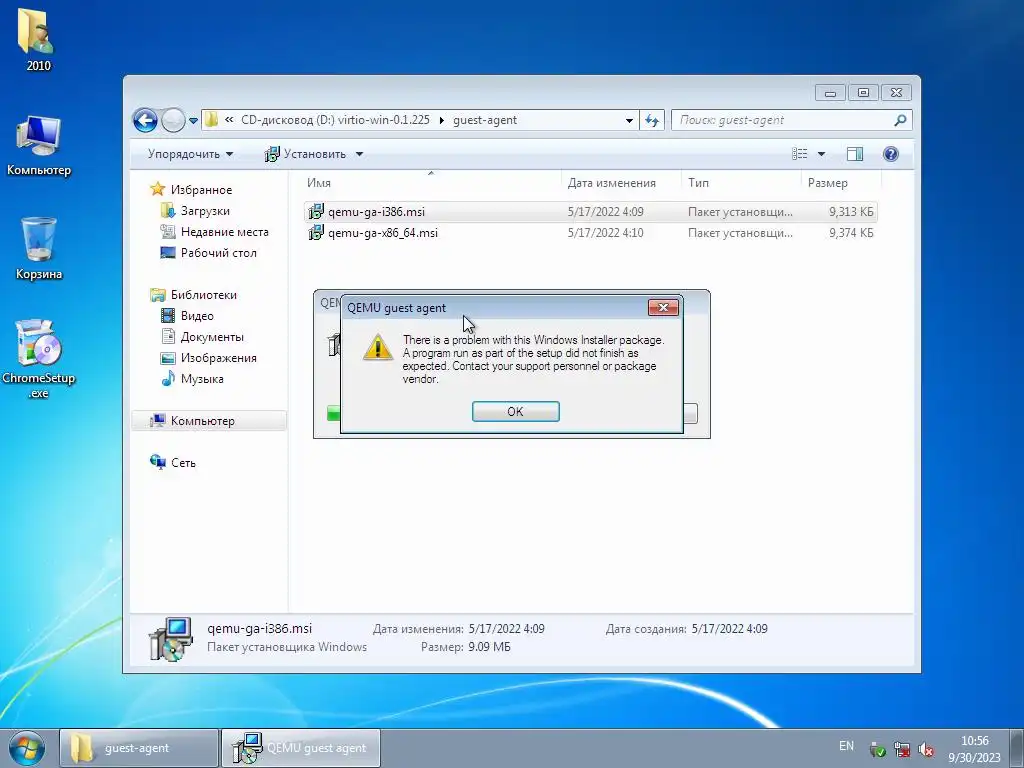Click the safely remove hardware tray icon
1024x768 pixels.
click(878, 750)
